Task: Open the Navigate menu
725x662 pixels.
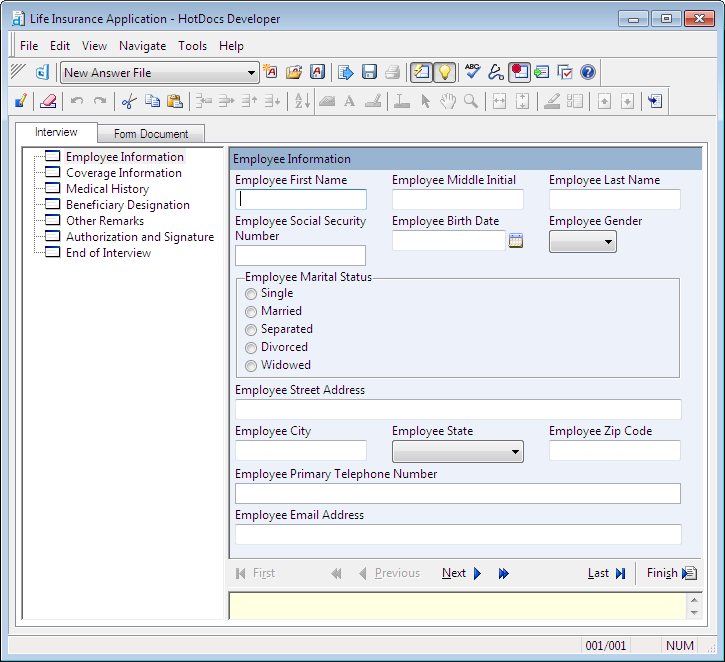Action: tap(142, 46)
